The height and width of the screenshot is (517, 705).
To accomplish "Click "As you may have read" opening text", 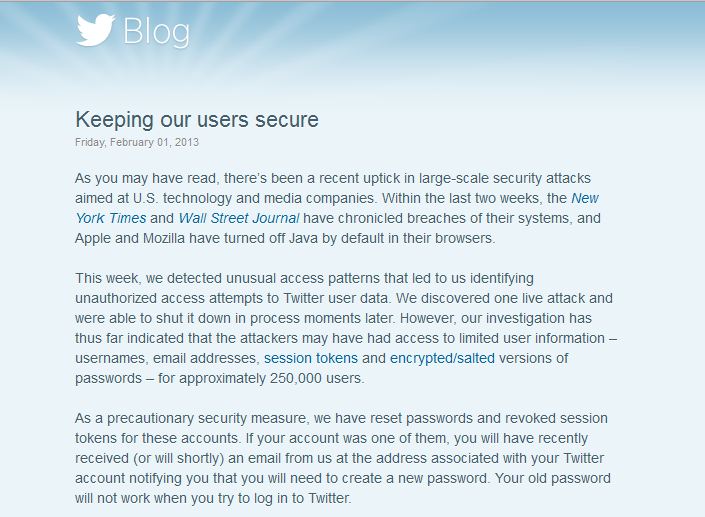I will 147,178.
